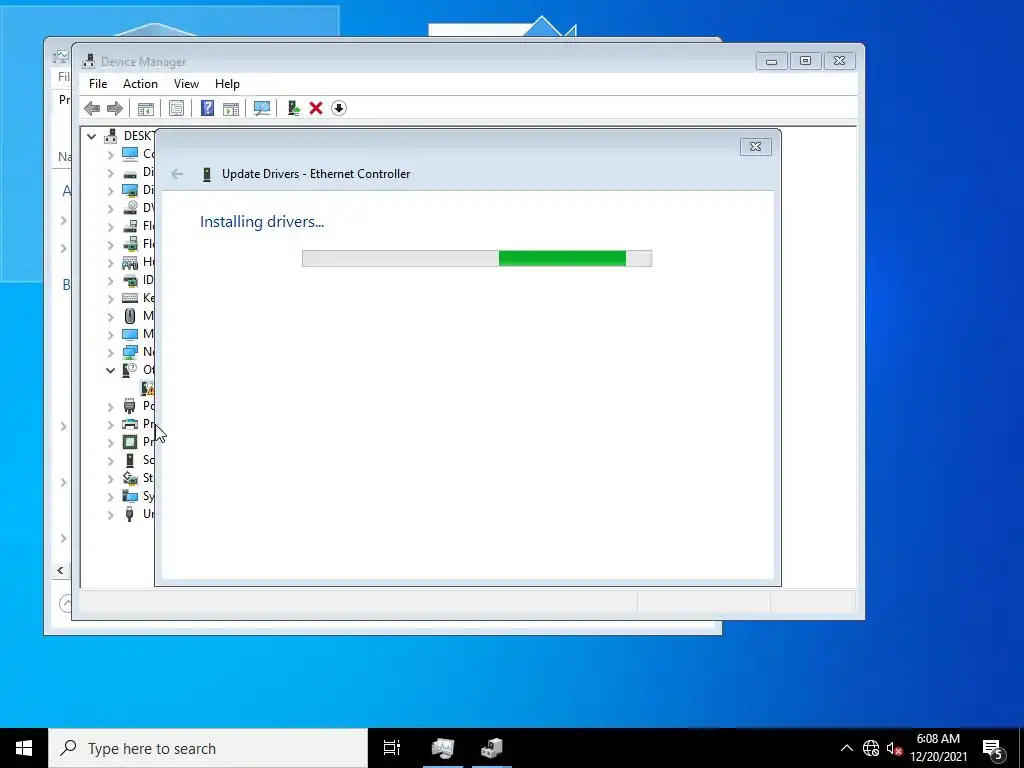Select the Other devices question-mark icon
Viewport: 1024px width, 768px height.
130,370
